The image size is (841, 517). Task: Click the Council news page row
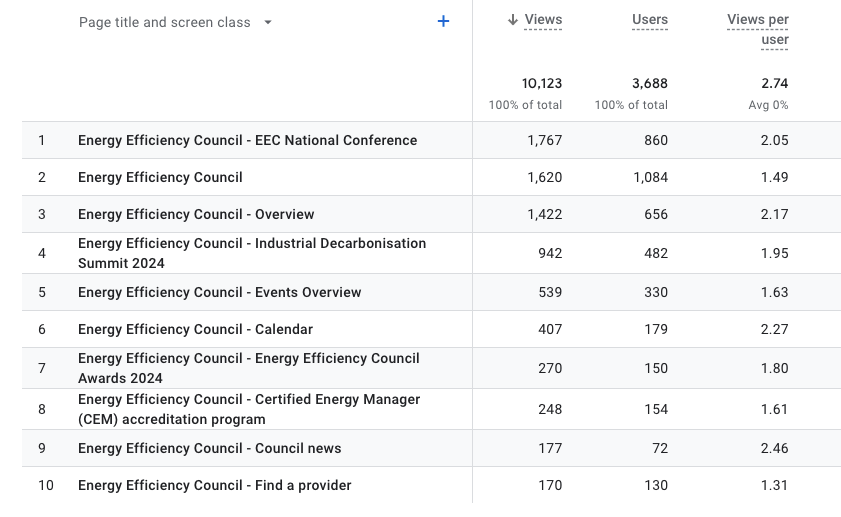pyautogui.click(x=209, y=448)
